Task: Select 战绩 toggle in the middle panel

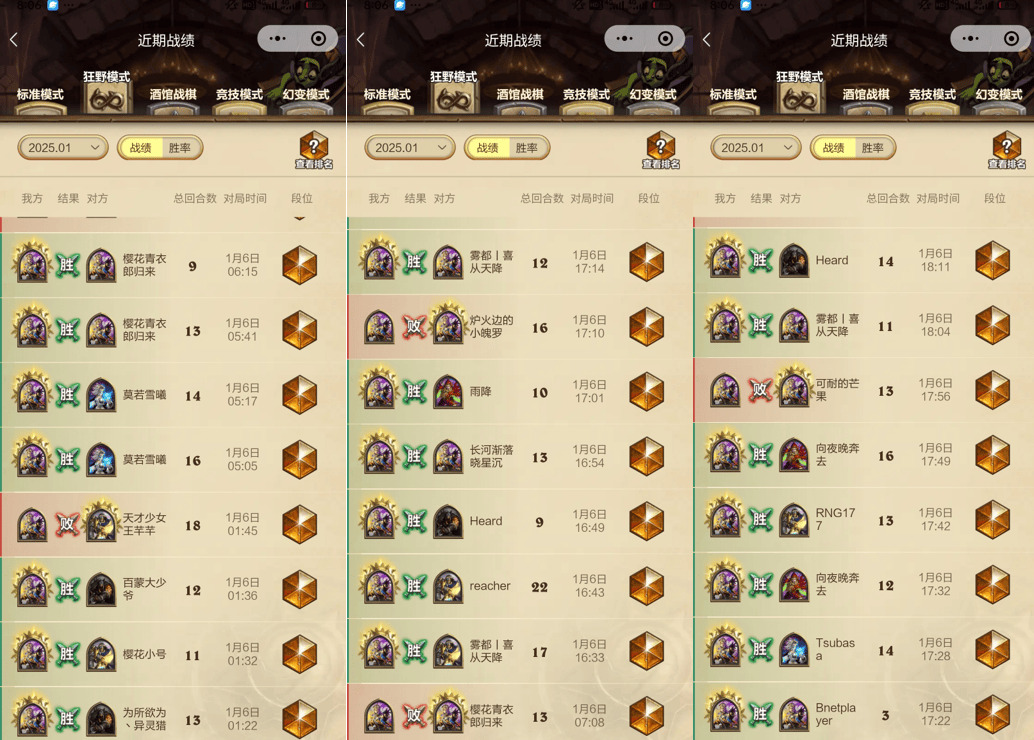Action: pos(487,148)
